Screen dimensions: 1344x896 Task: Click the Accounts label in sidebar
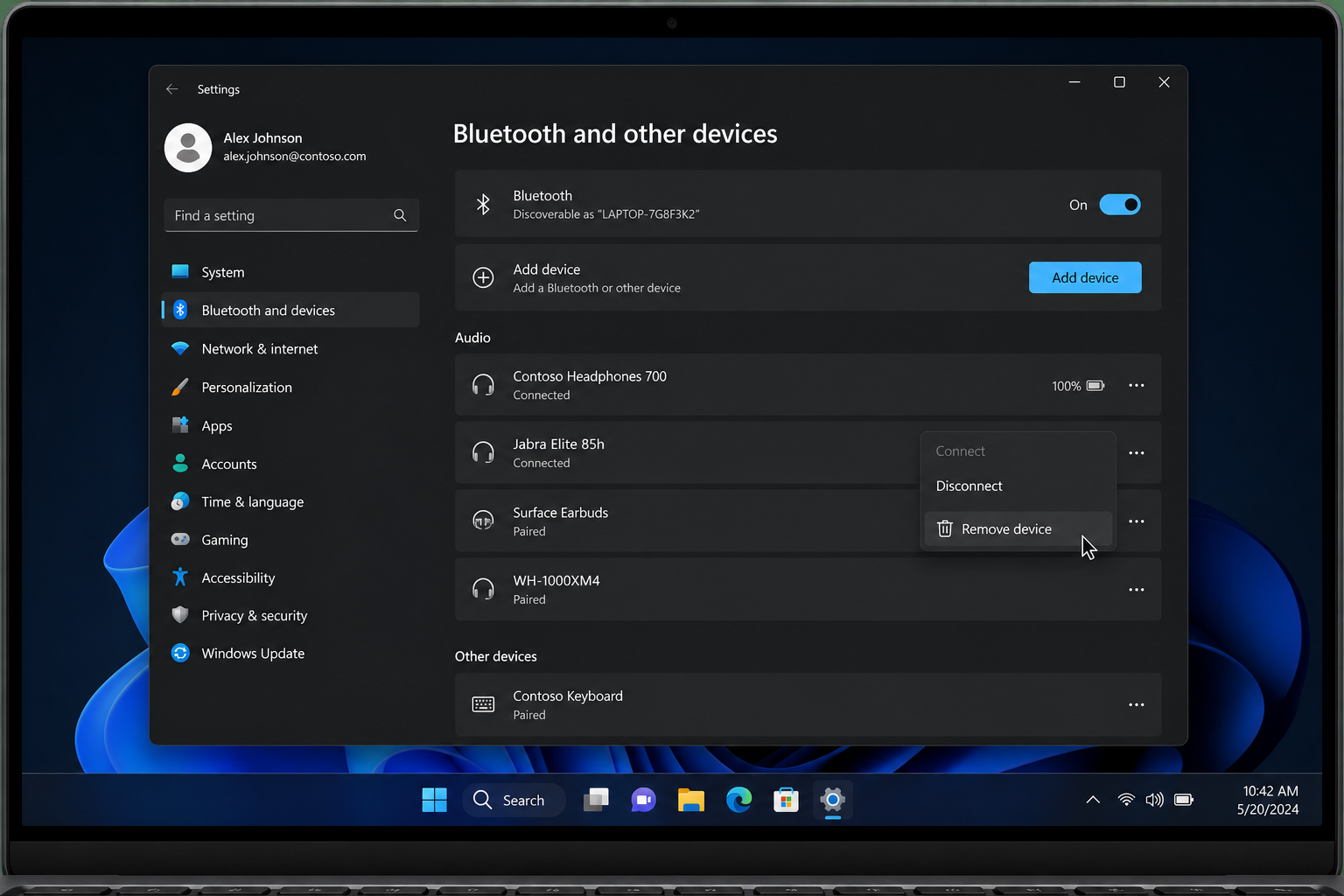[229, 464]
